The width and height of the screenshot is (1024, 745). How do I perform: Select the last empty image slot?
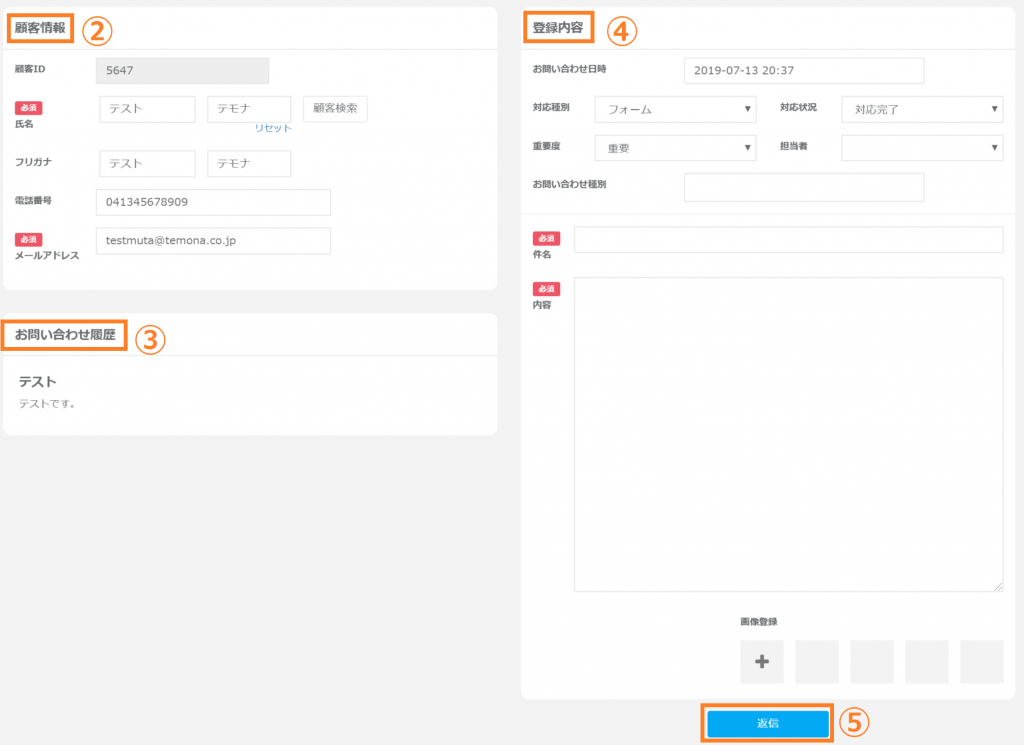(x=981, y=661)
